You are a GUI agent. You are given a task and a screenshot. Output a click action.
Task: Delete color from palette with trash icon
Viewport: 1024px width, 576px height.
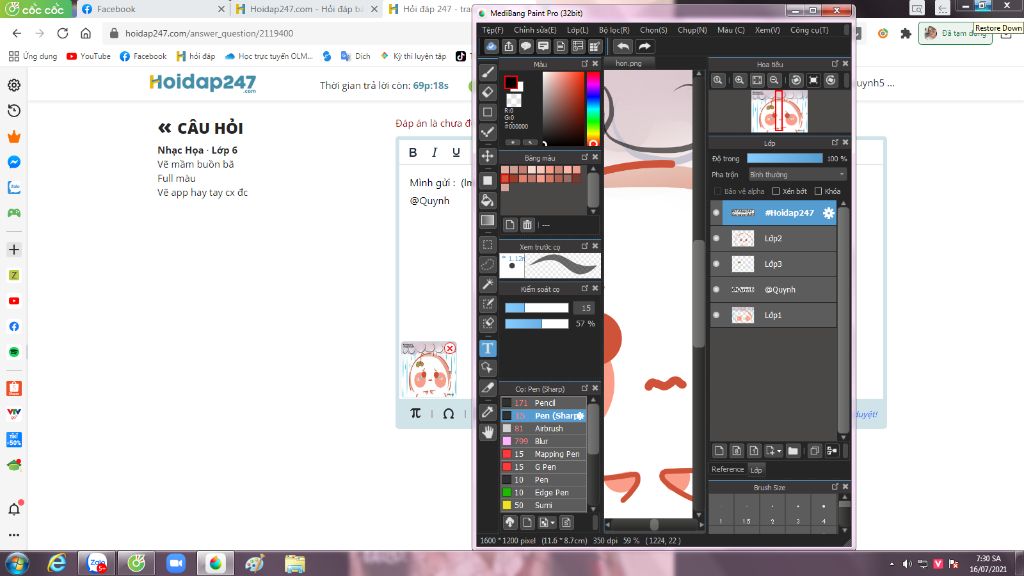point(528,225)
